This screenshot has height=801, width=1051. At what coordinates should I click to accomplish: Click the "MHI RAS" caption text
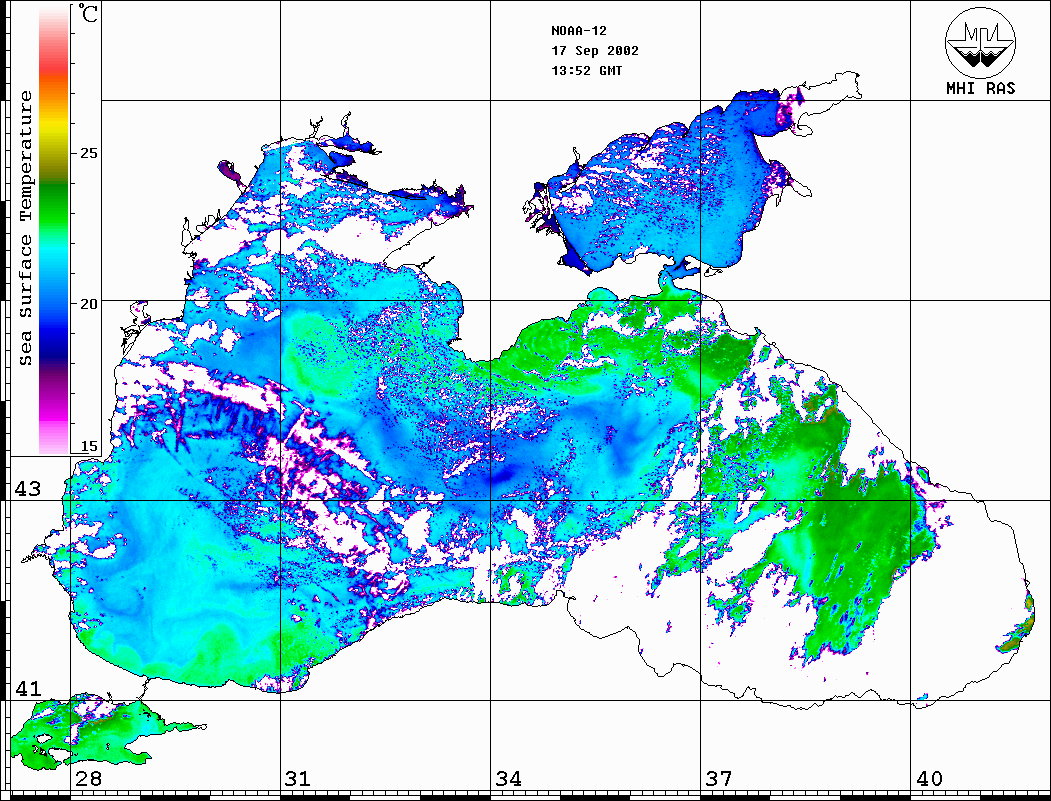click(981, 88)
